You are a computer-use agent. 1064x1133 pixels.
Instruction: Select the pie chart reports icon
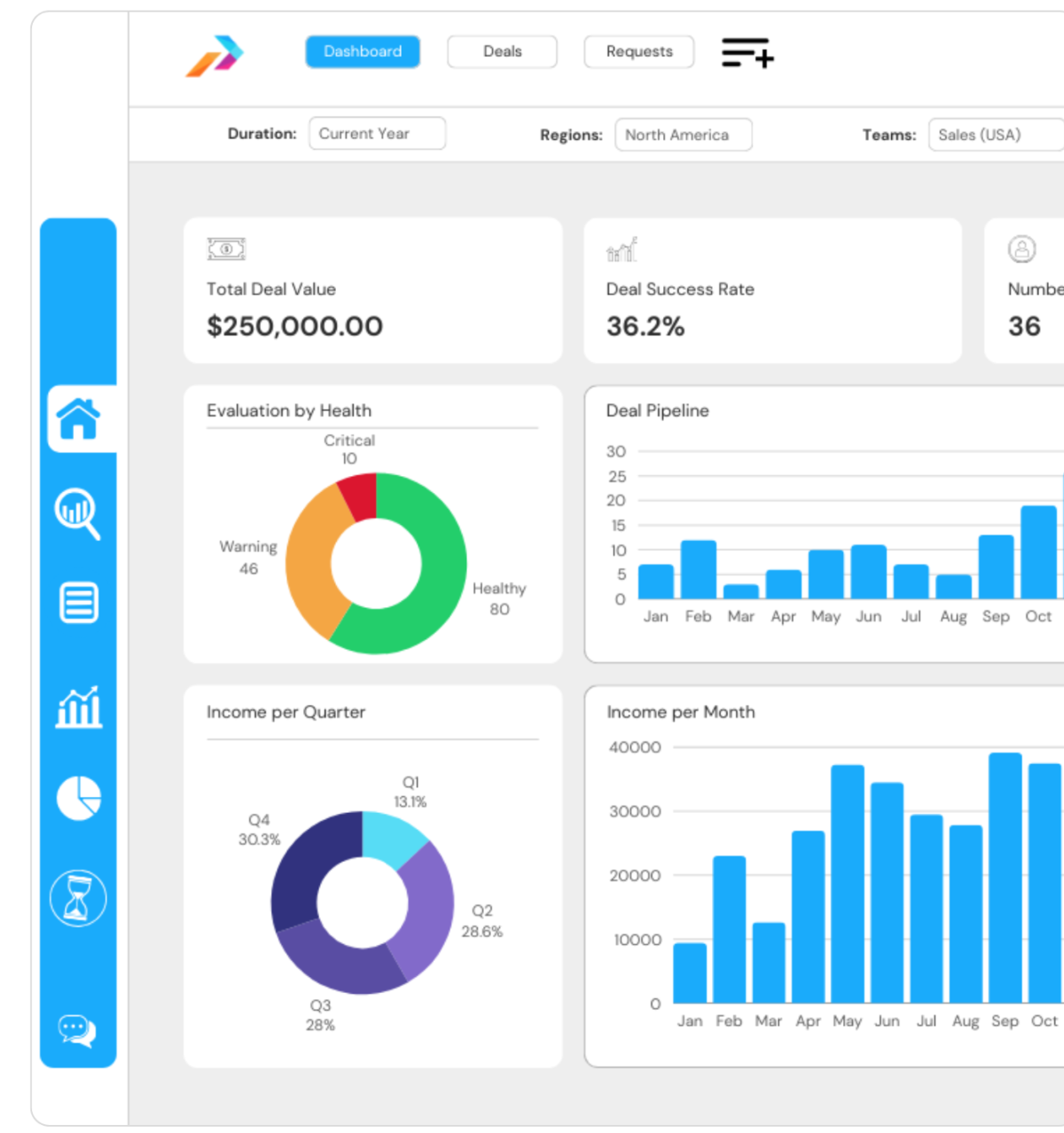click(x=79, y=798)
